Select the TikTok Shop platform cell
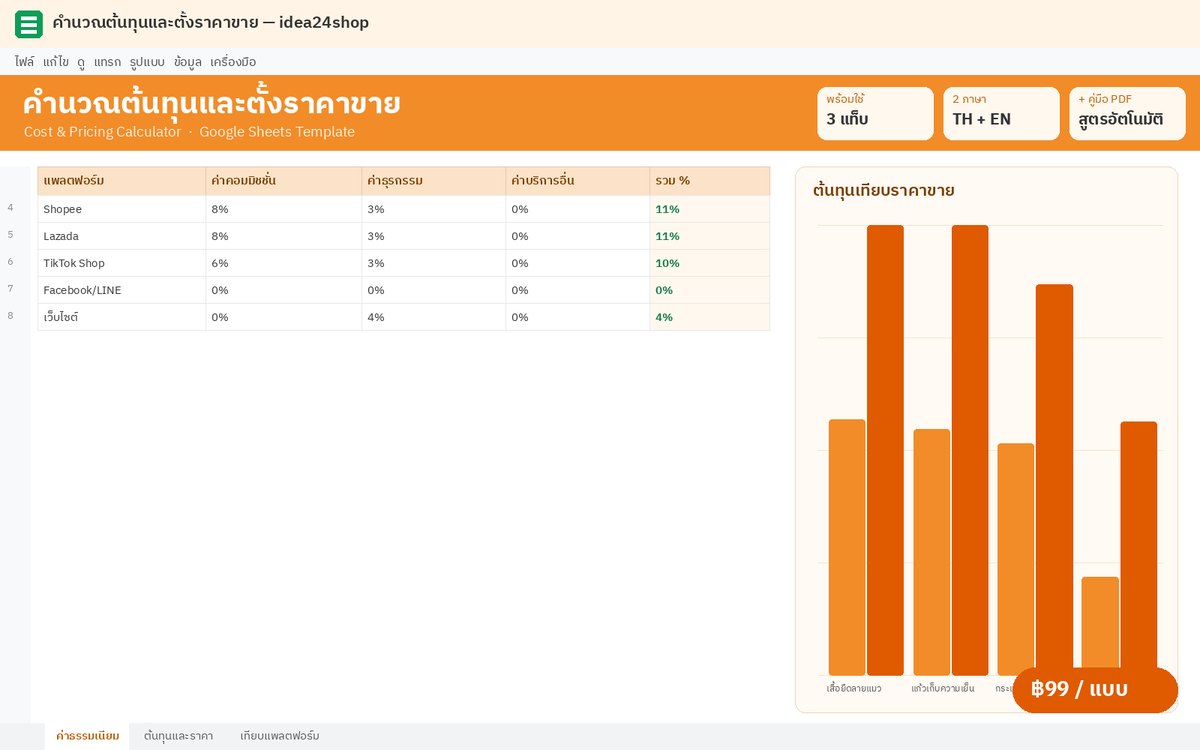Viewport: 1200px width, 750px height. pyautogui.click(x=122, y=263)
